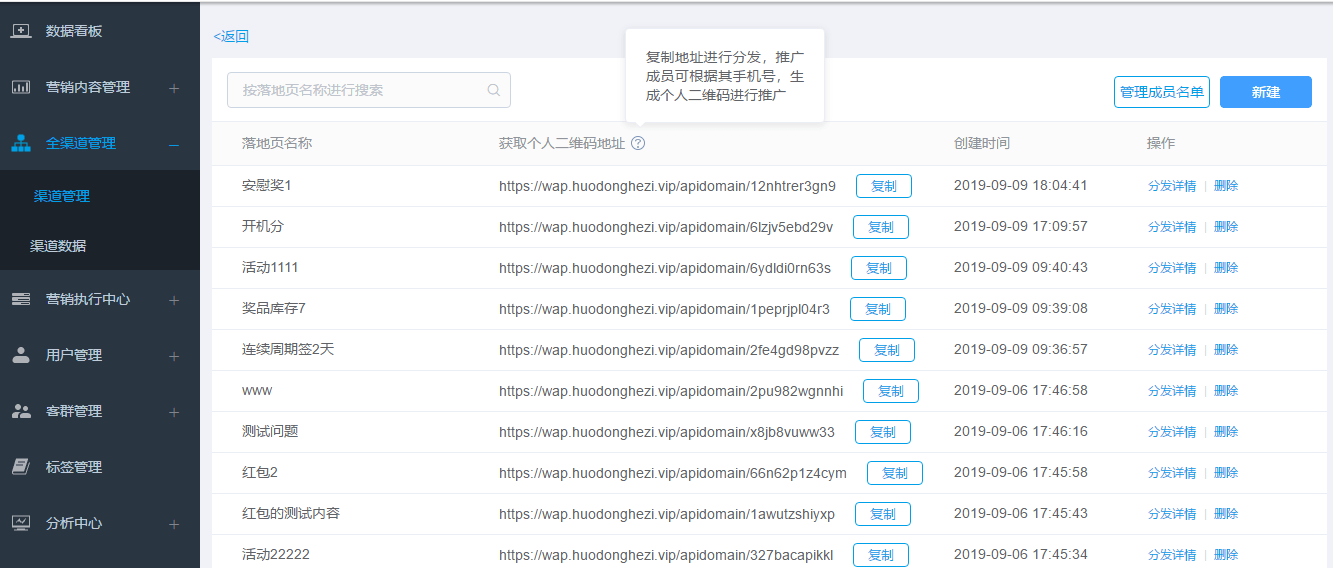This screenshot has width=1333, height=569.
Task: Click the 分析中心 monitor icon
Action: click(x=20, y=523)
